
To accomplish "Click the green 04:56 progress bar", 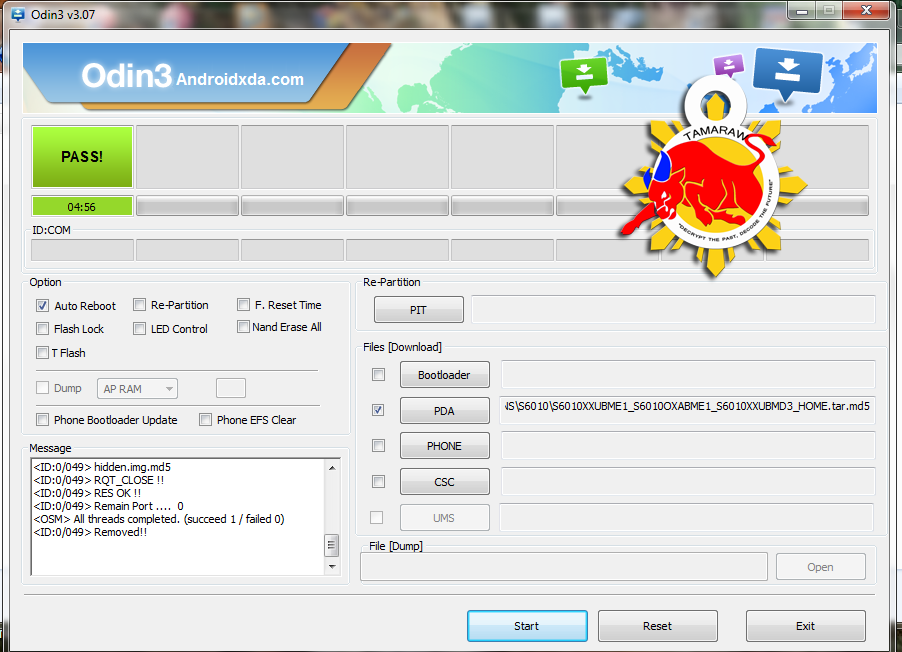I will tap(82, 206).
